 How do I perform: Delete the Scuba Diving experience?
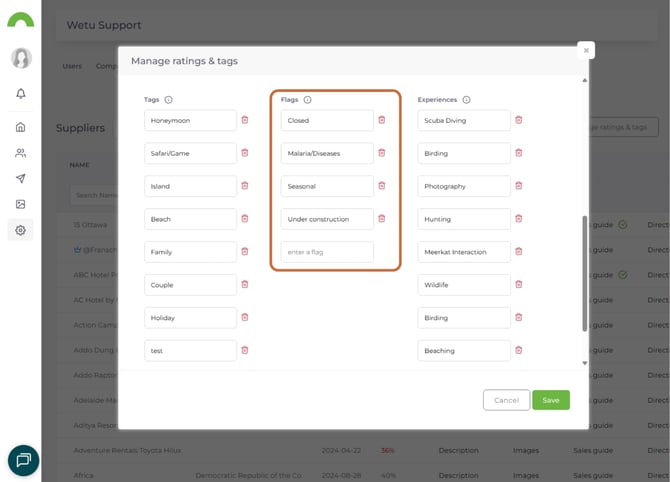(x=519, y=120)
